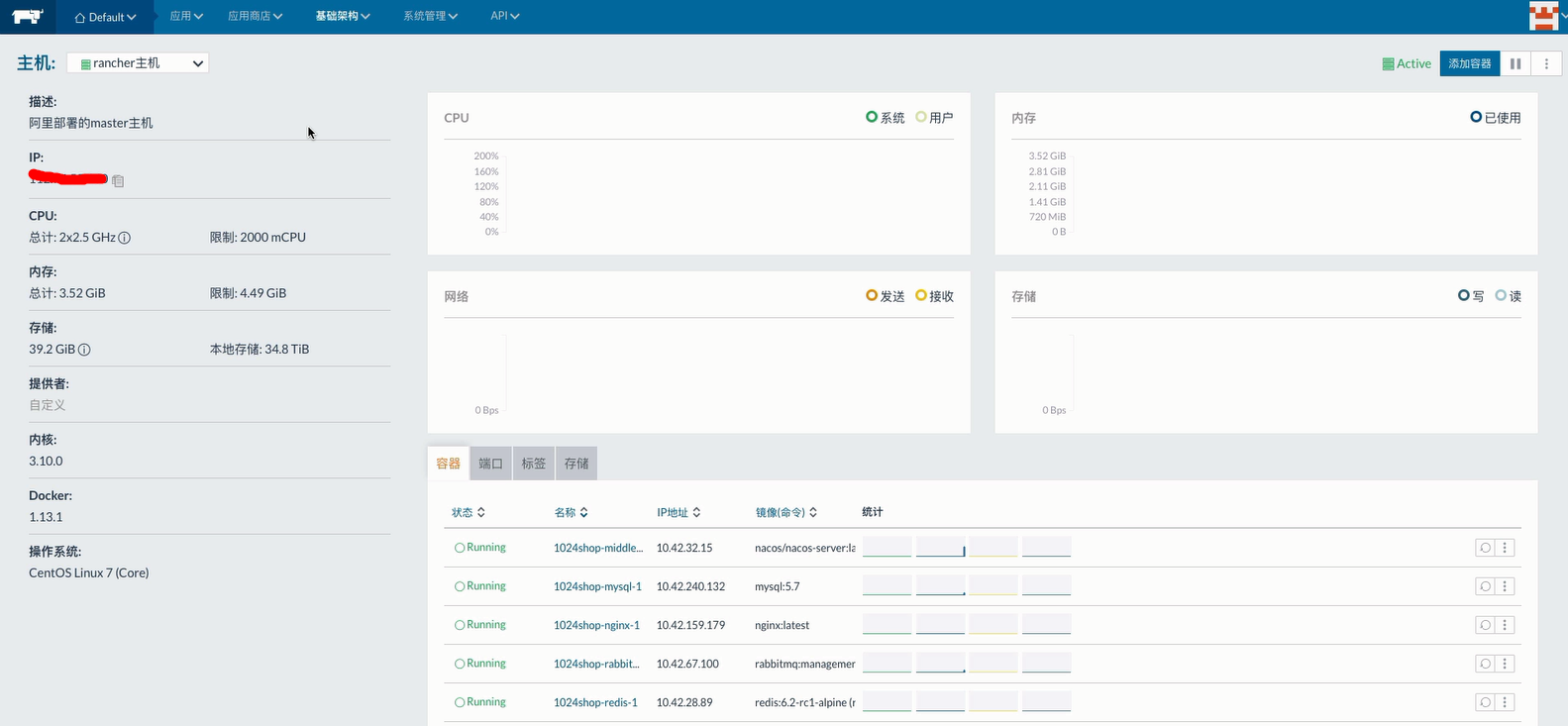Open the API menu
Viewport: 1568px width, 726px height.
(x=505, y=16)
